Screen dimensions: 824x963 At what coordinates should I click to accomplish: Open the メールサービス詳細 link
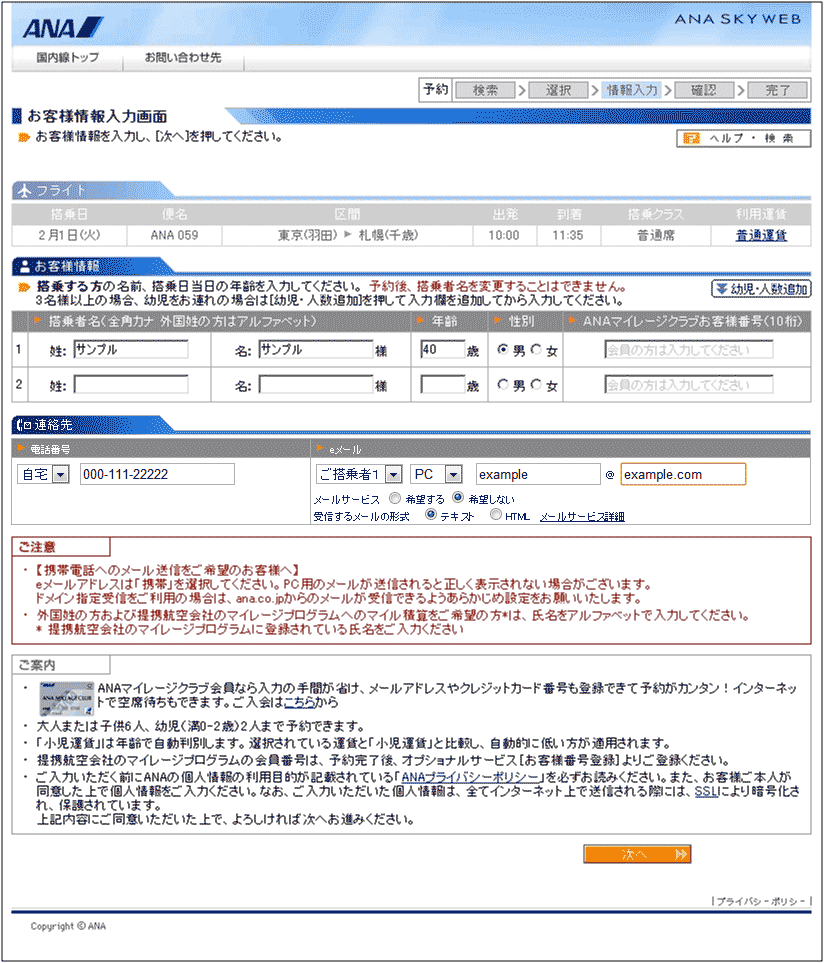pyautogui.click(x=582, y=517)
